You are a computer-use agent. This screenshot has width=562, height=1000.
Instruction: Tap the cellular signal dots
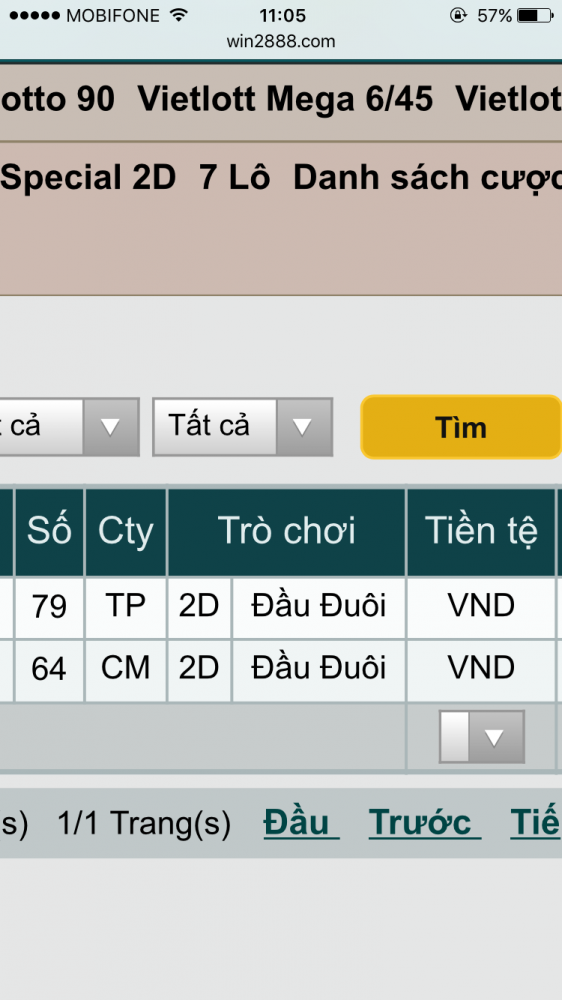[34, 15]
